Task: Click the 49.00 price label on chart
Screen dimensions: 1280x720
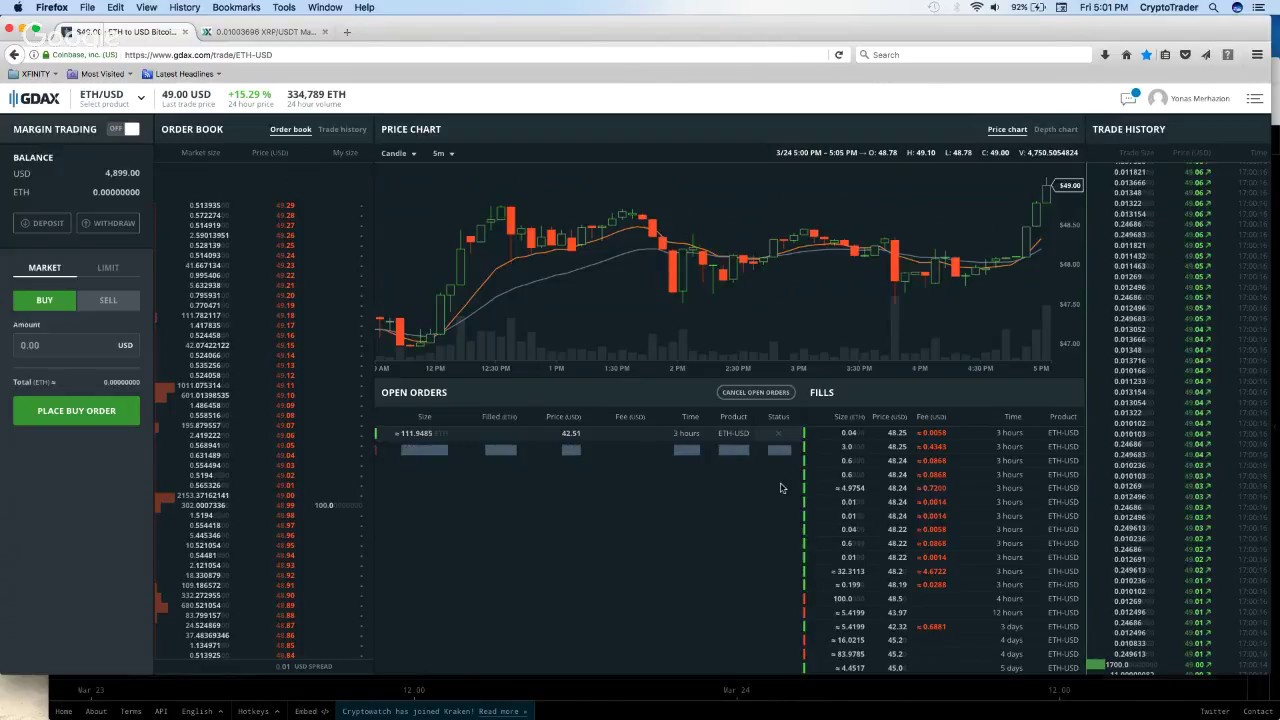Action: tap(1070, 185)
